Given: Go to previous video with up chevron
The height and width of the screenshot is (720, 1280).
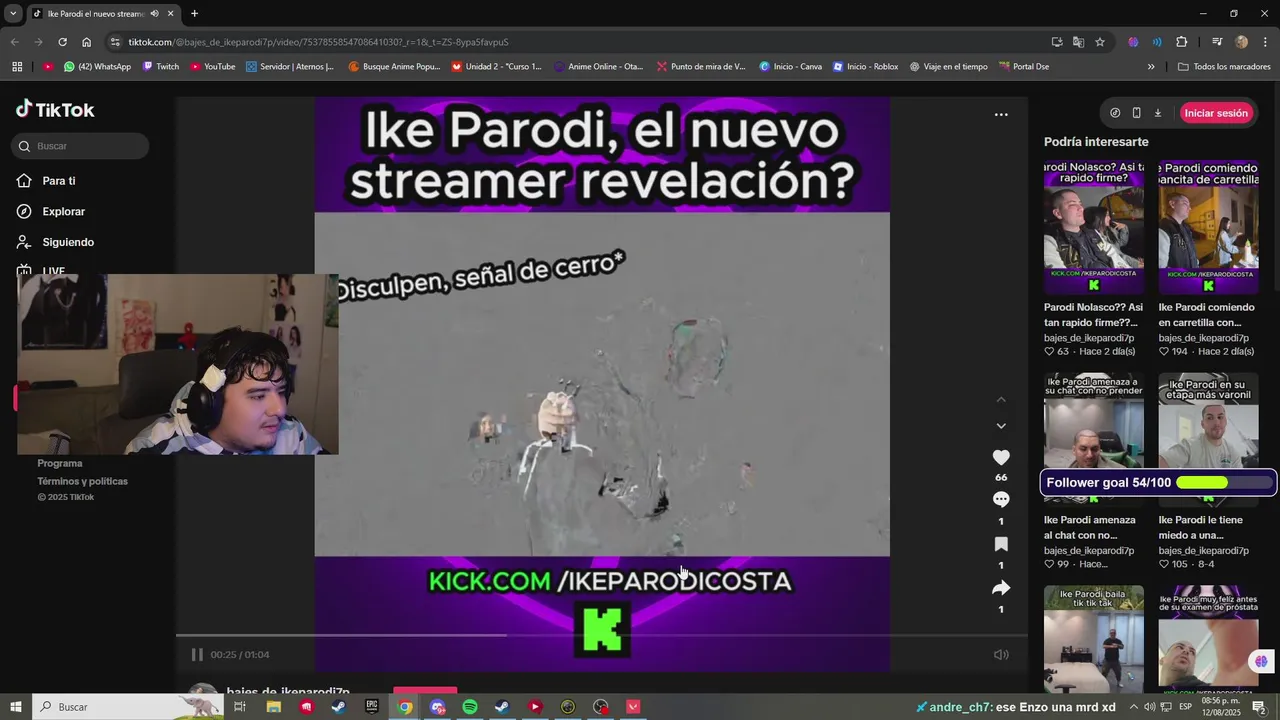Looking at the screenshot, I should 1001,400.
